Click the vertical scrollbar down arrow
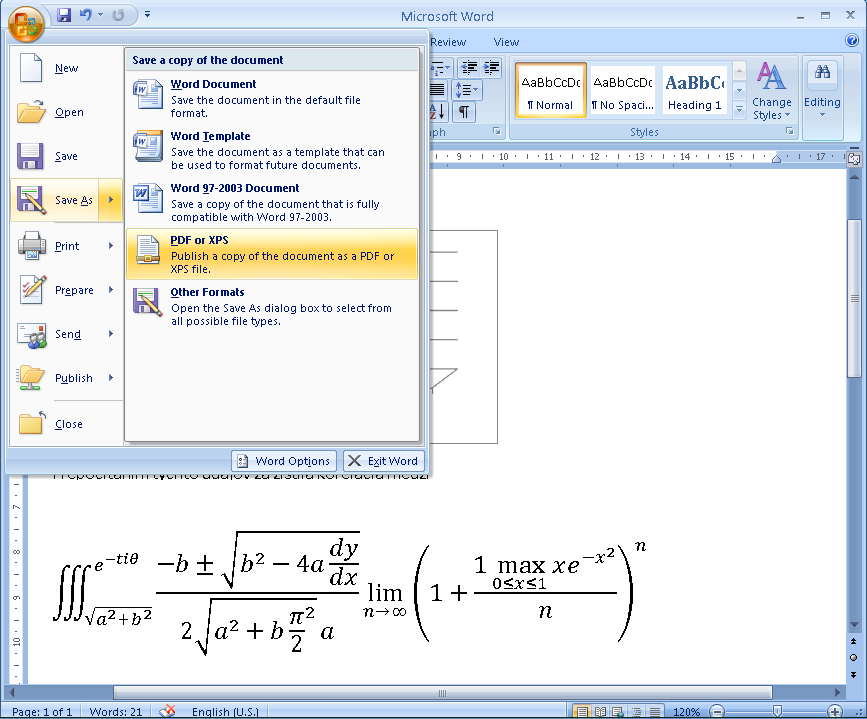This screenshot has height=719, width=867. (854, 625)
